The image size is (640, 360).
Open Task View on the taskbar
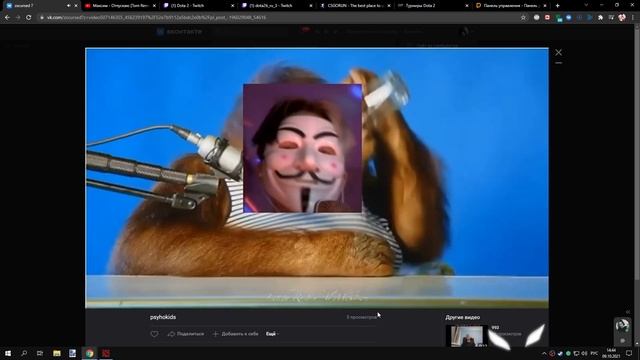click(40, 353)
